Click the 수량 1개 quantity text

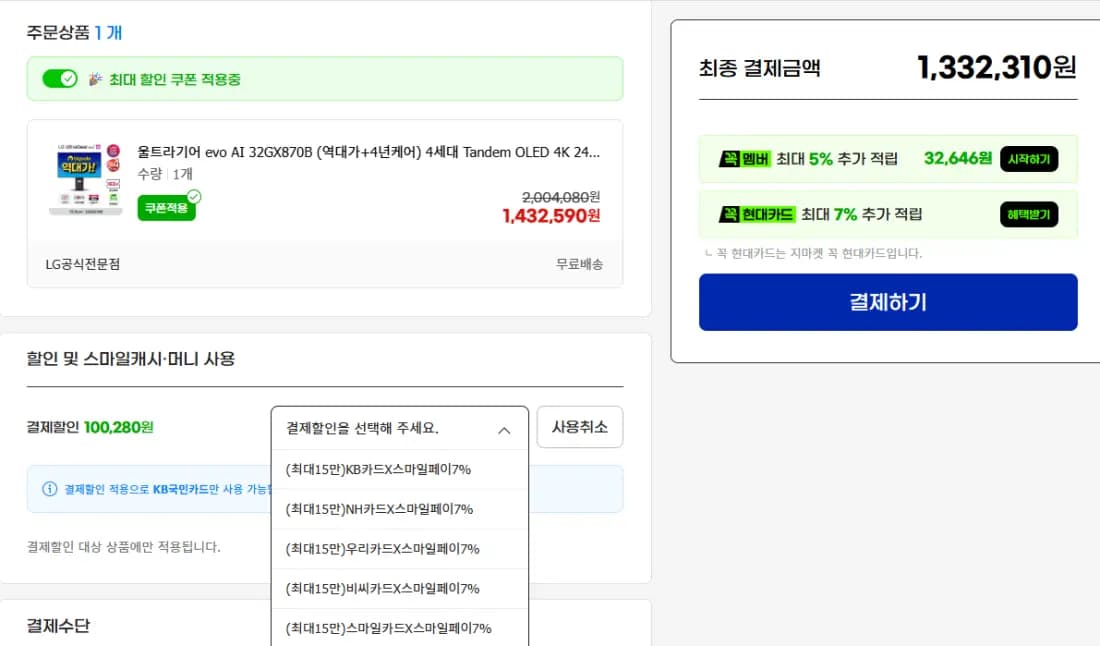coord(165,174)
